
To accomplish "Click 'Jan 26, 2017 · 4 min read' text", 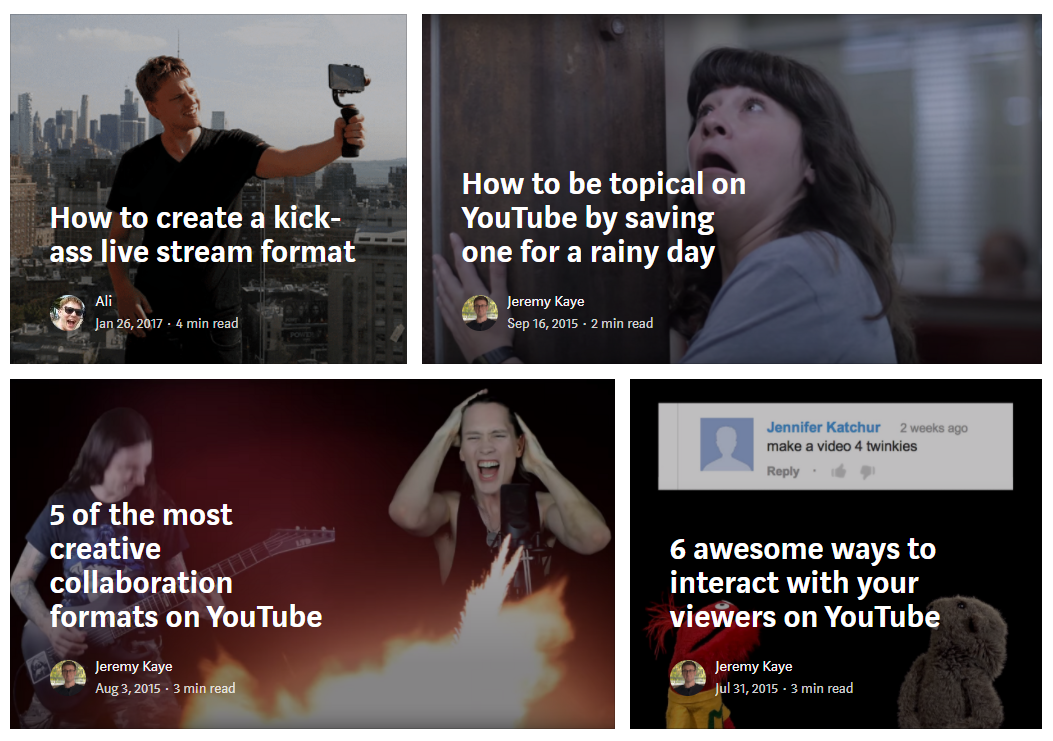I will click(167, 323).
